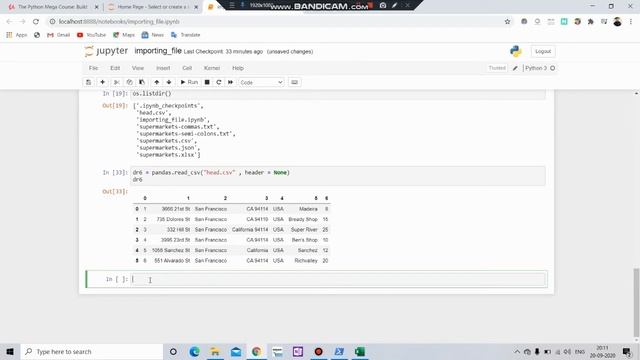Open the Chrome three-dot menu

click(631, 22)
